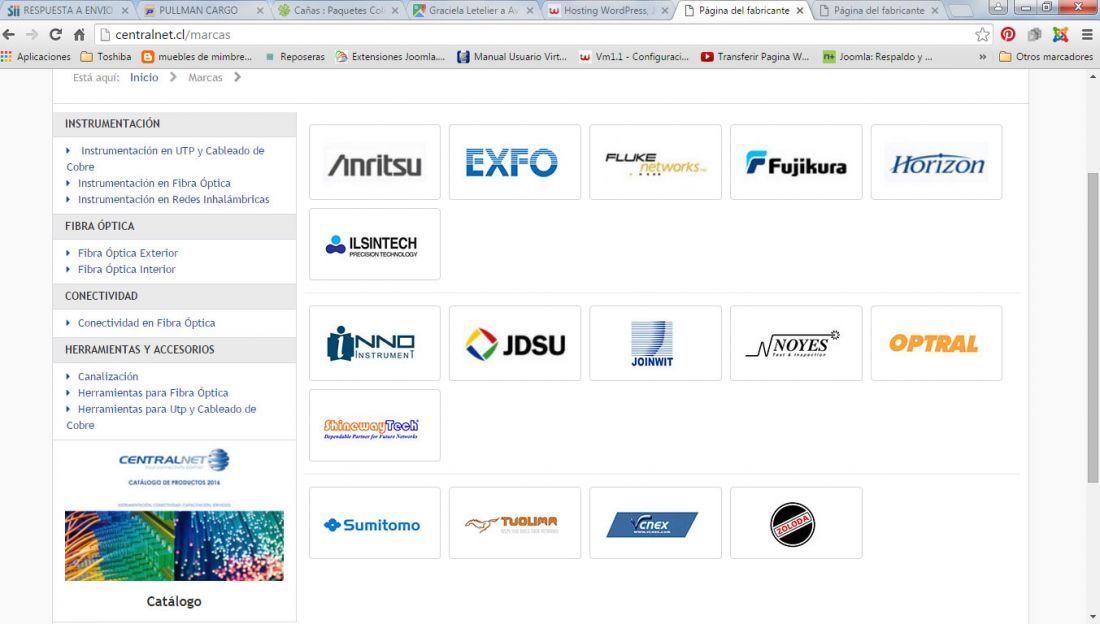Open the Canalización link
The image size is (1100, 624).
(x=108, y=376)
